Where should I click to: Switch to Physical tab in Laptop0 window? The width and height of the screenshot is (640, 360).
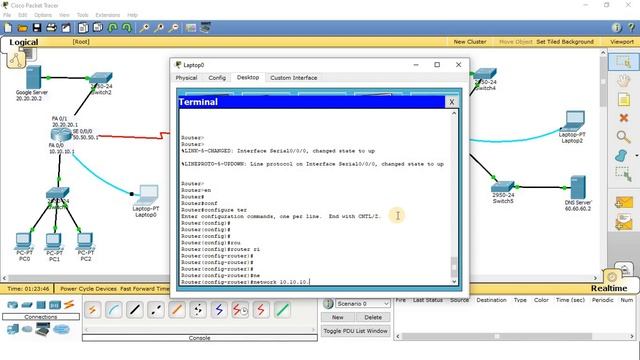pyautogui.click(x=186, y=78)
